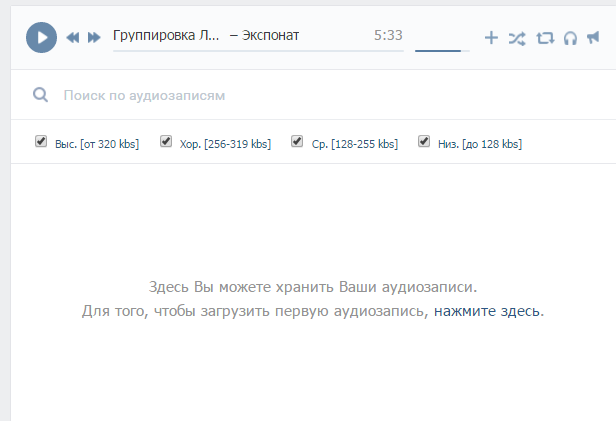This screenshot has height=421, width=616.
Task: Skip to the previous track
Action: [73, 37]
